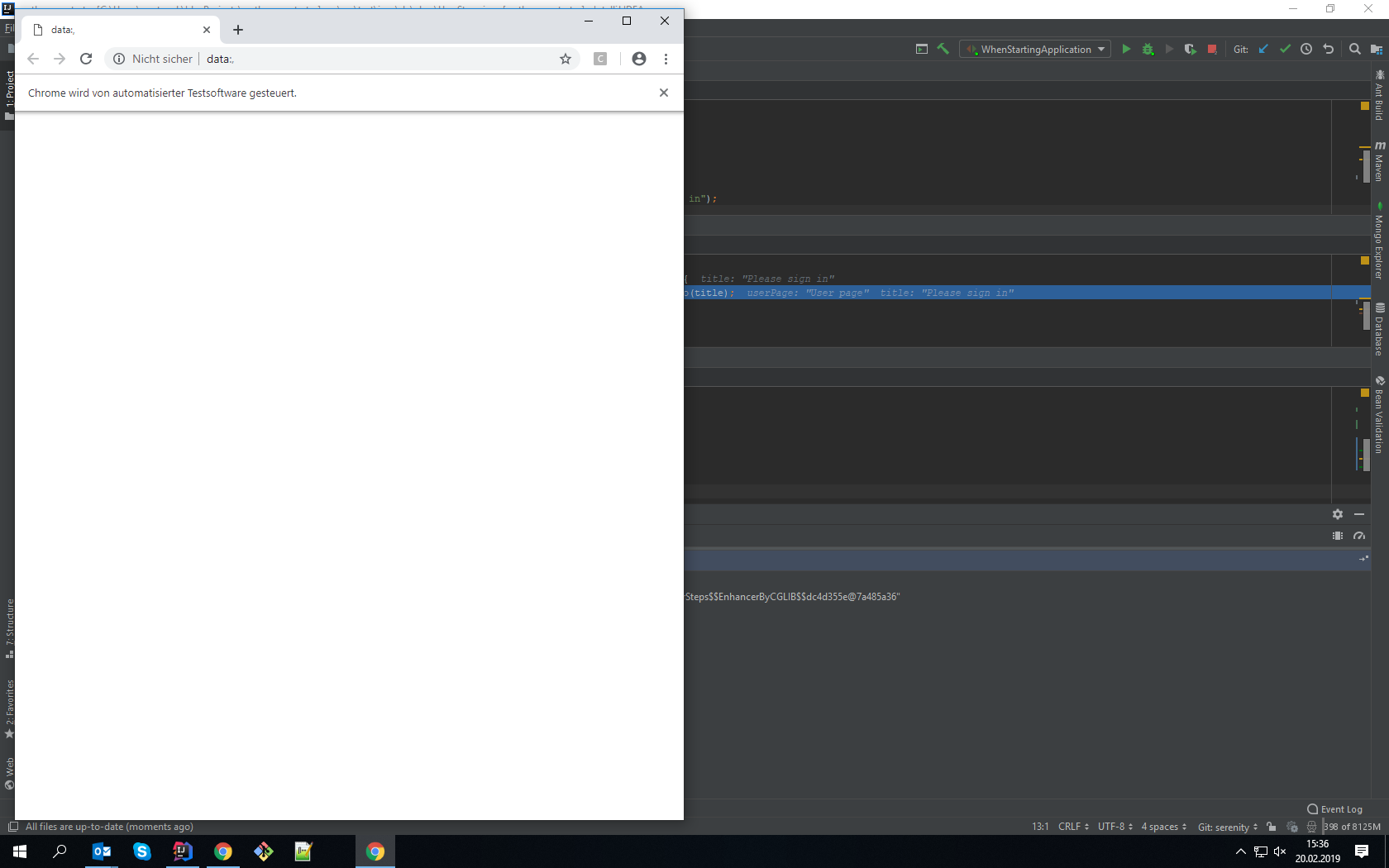Image resolution: width=1389 pixels, height=868 pixels.
Task: Open Search Everywhere magnifier in IntelliJ toolbar
Action: tap(1354, 50)
